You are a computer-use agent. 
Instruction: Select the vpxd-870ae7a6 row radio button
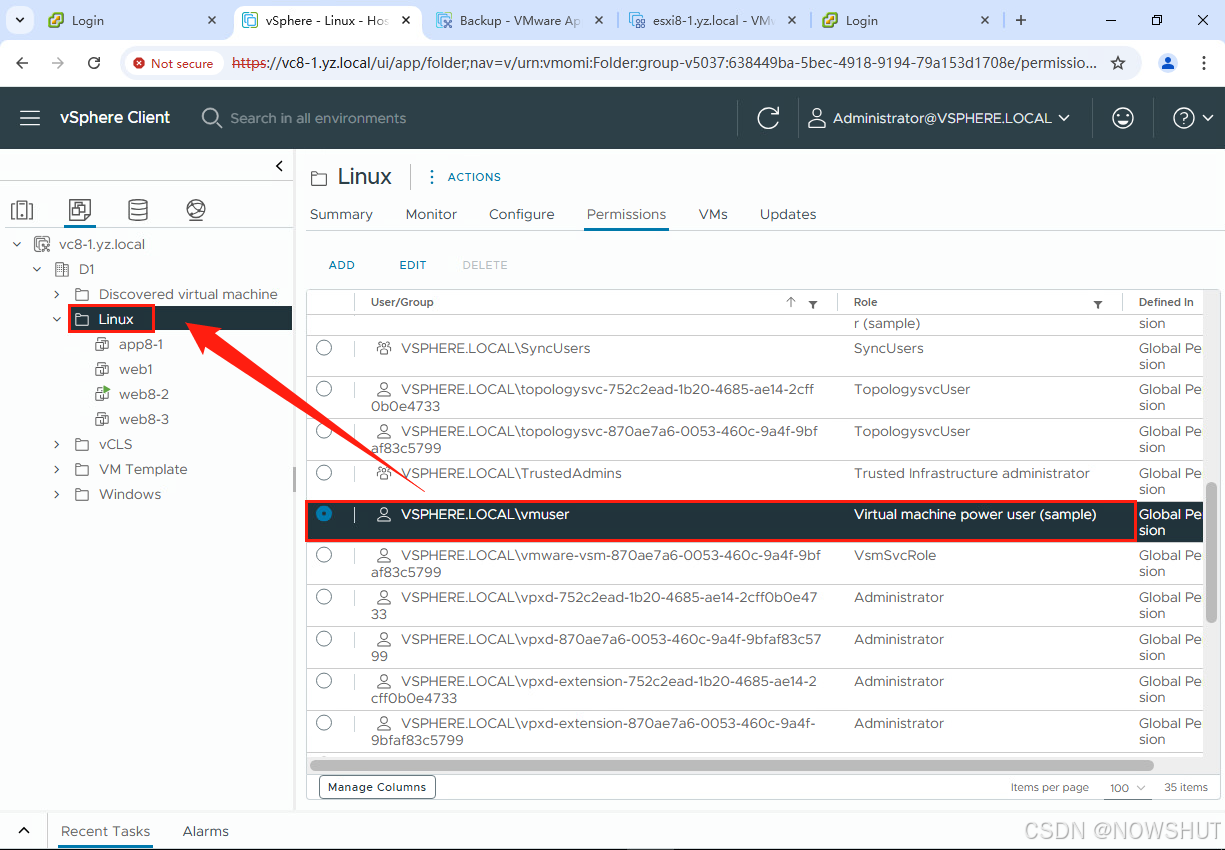324,639
